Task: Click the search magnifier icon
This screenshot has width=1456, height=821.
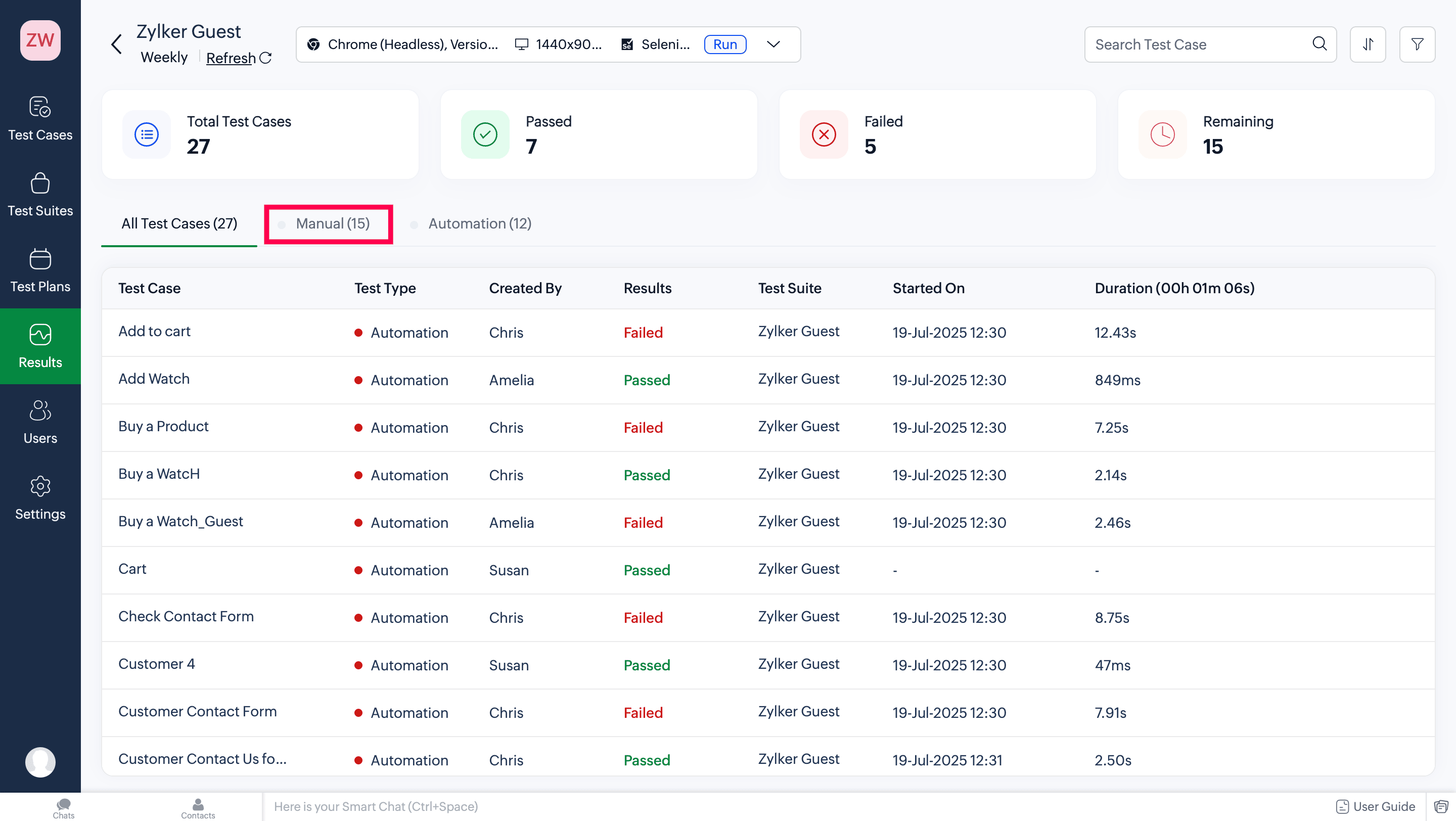Action: click(x=1319, y=43)
